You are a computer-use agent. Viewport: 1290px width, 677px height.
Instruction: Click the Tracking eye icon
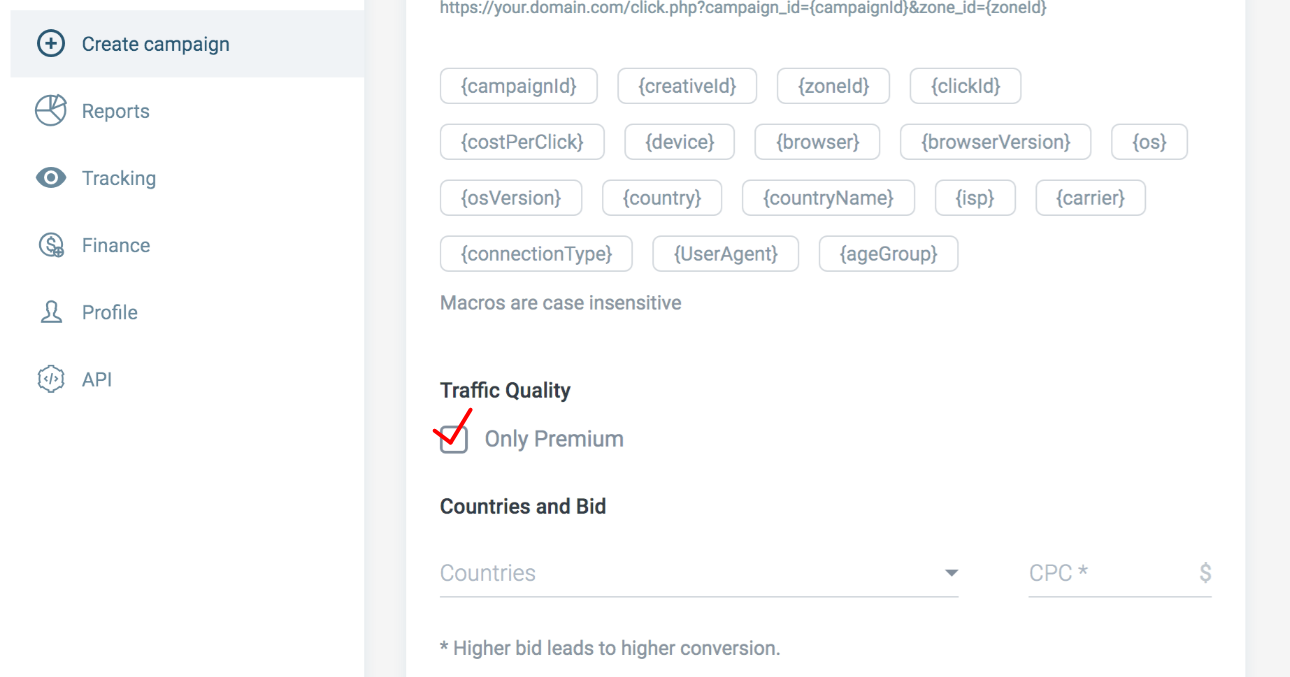[x=50, y=178]
